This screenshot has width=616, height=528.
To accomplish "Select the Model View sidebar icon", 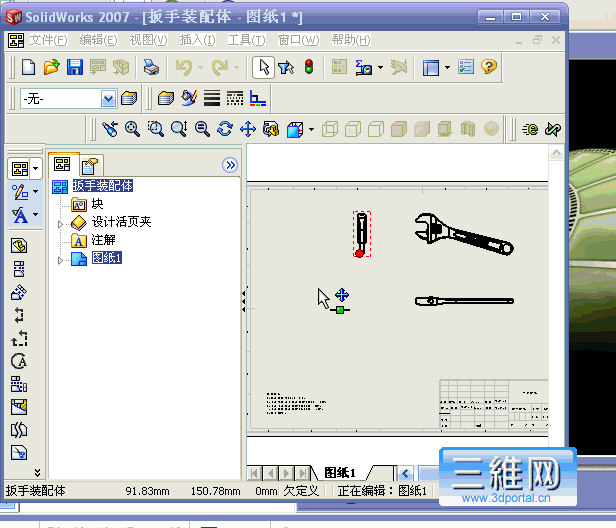I will pyautogui.click(x=19, y=246).
